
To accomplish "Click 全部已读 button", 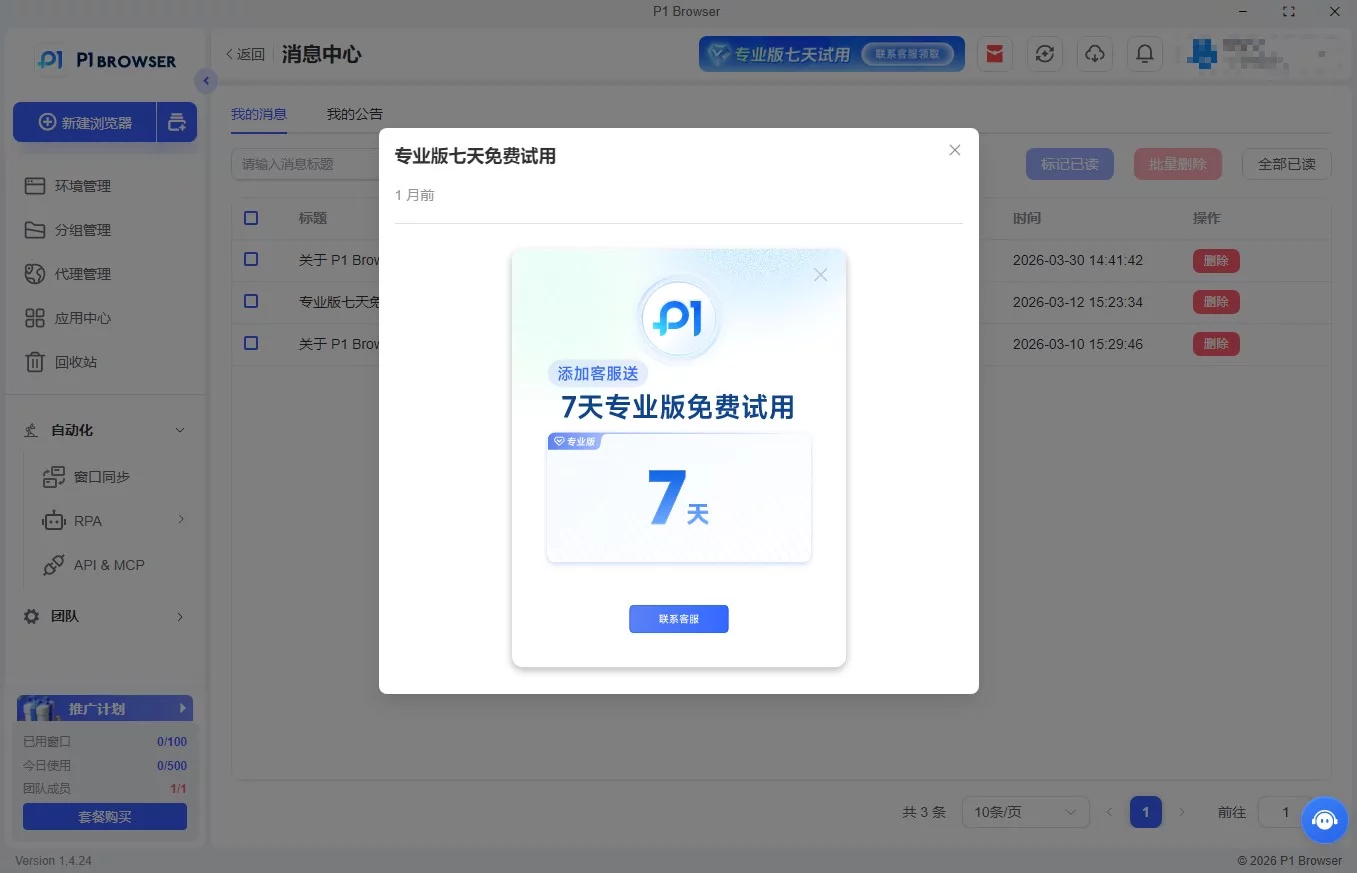I will 1287,164.
